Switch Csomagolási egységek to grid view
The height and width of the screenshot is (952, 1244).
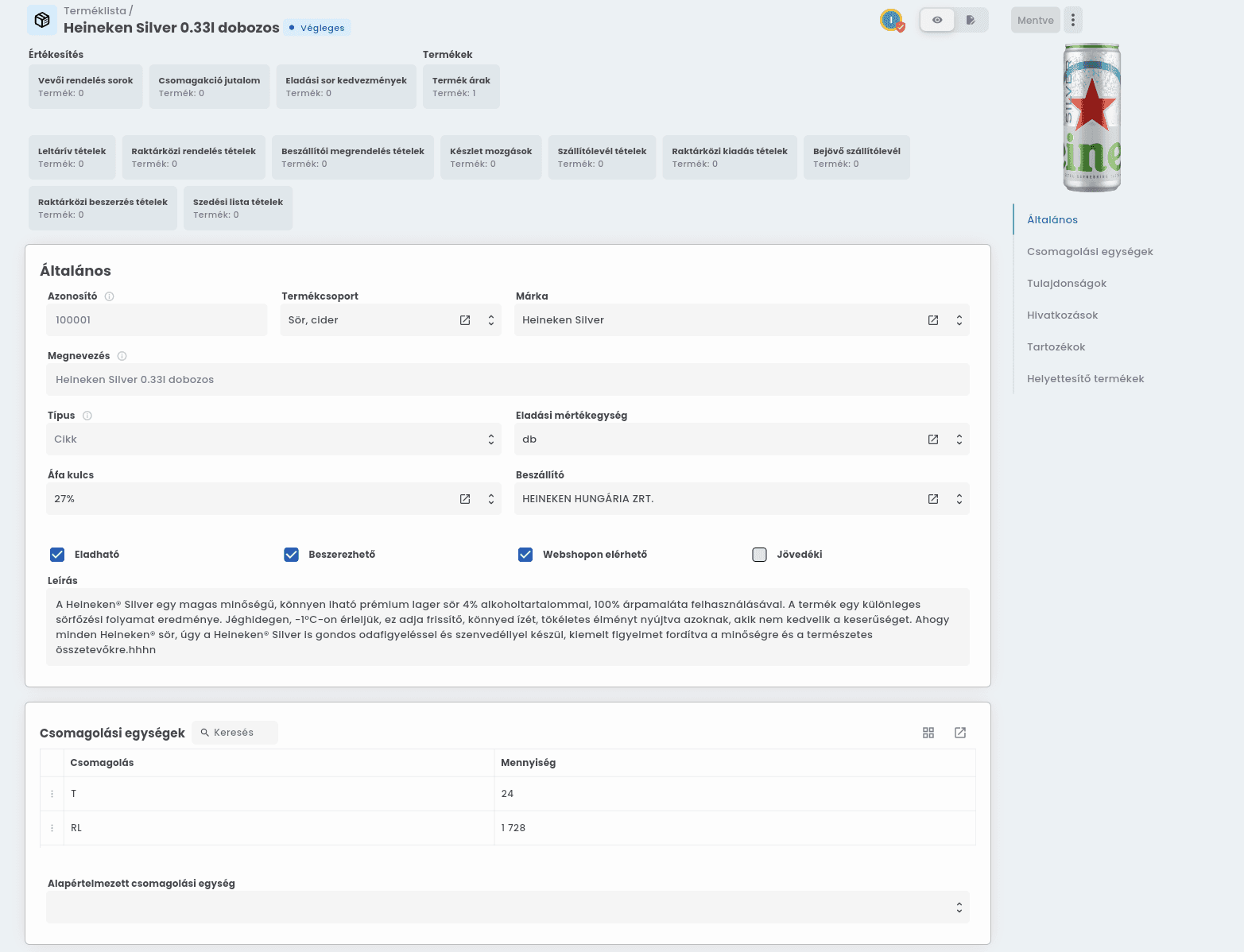tap(928, 733)
